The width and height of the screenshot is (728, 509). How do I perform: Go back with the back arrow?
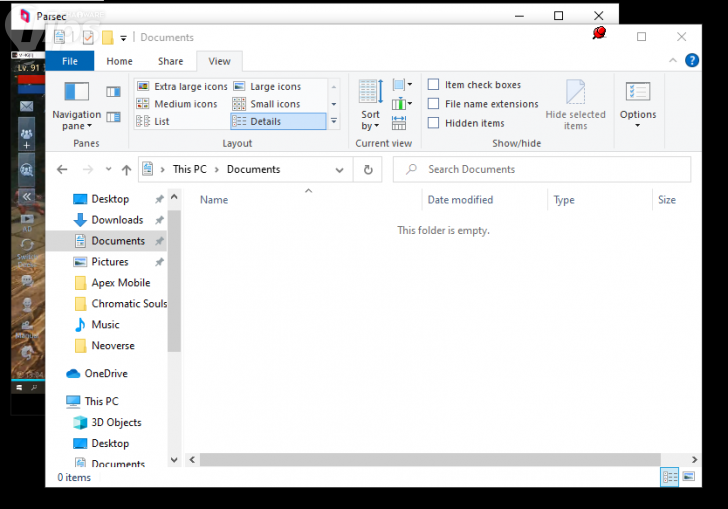point(62,170)
